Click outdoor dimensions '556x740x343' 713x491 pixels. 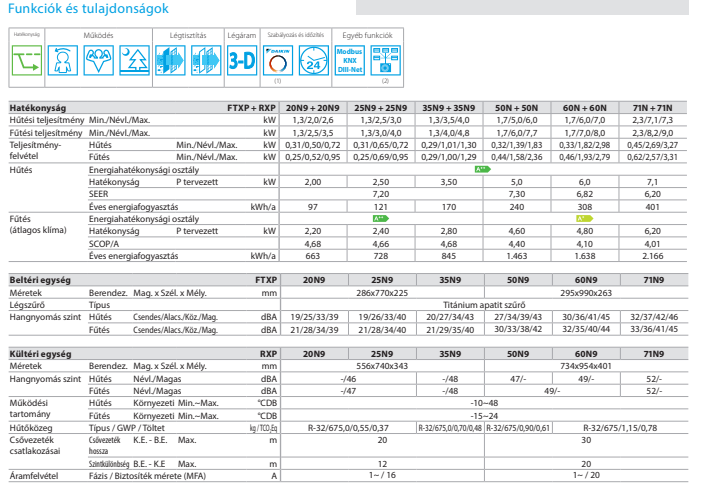pos(382,366)
